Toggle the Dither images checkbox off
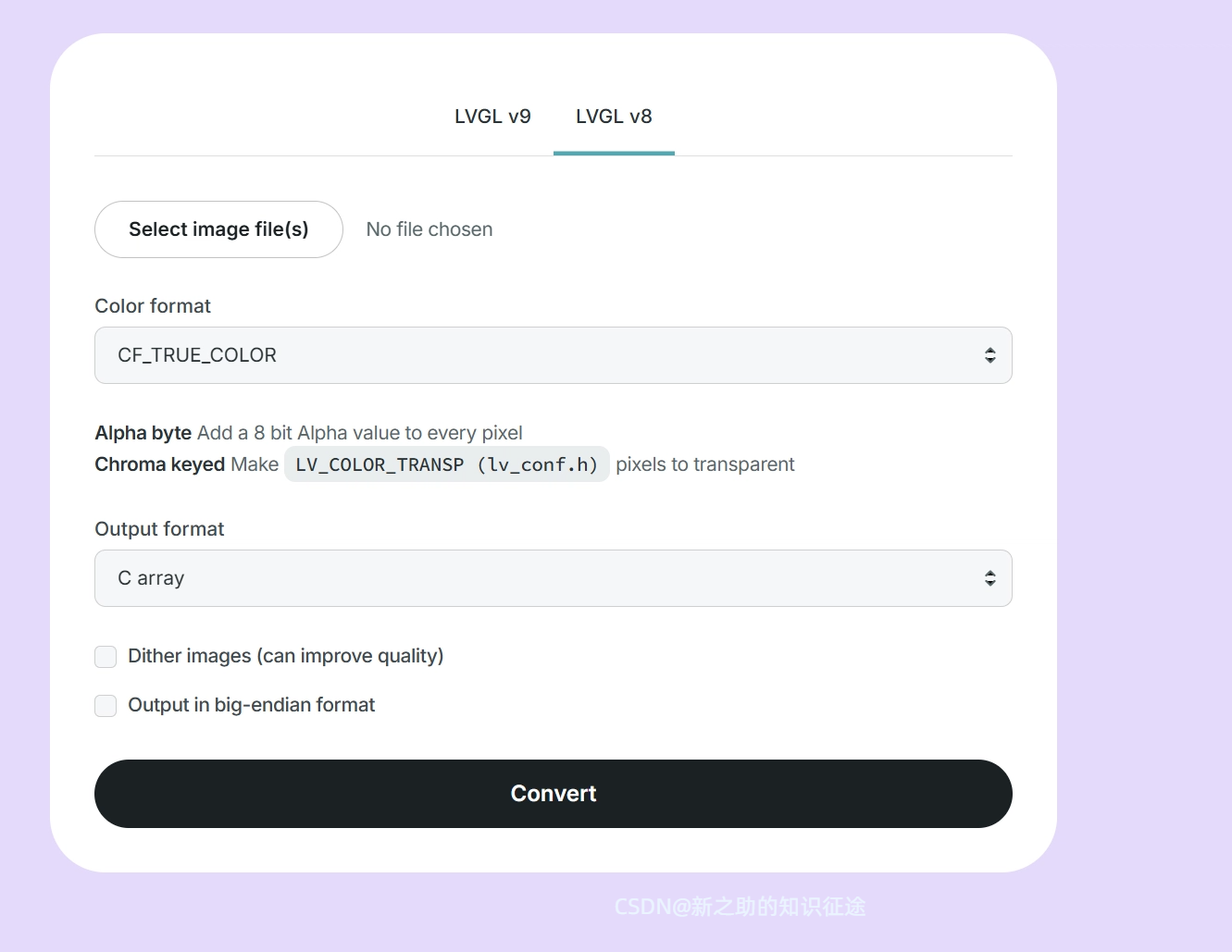The height and width of the screenshot is (952, 1232). point(106,657)
